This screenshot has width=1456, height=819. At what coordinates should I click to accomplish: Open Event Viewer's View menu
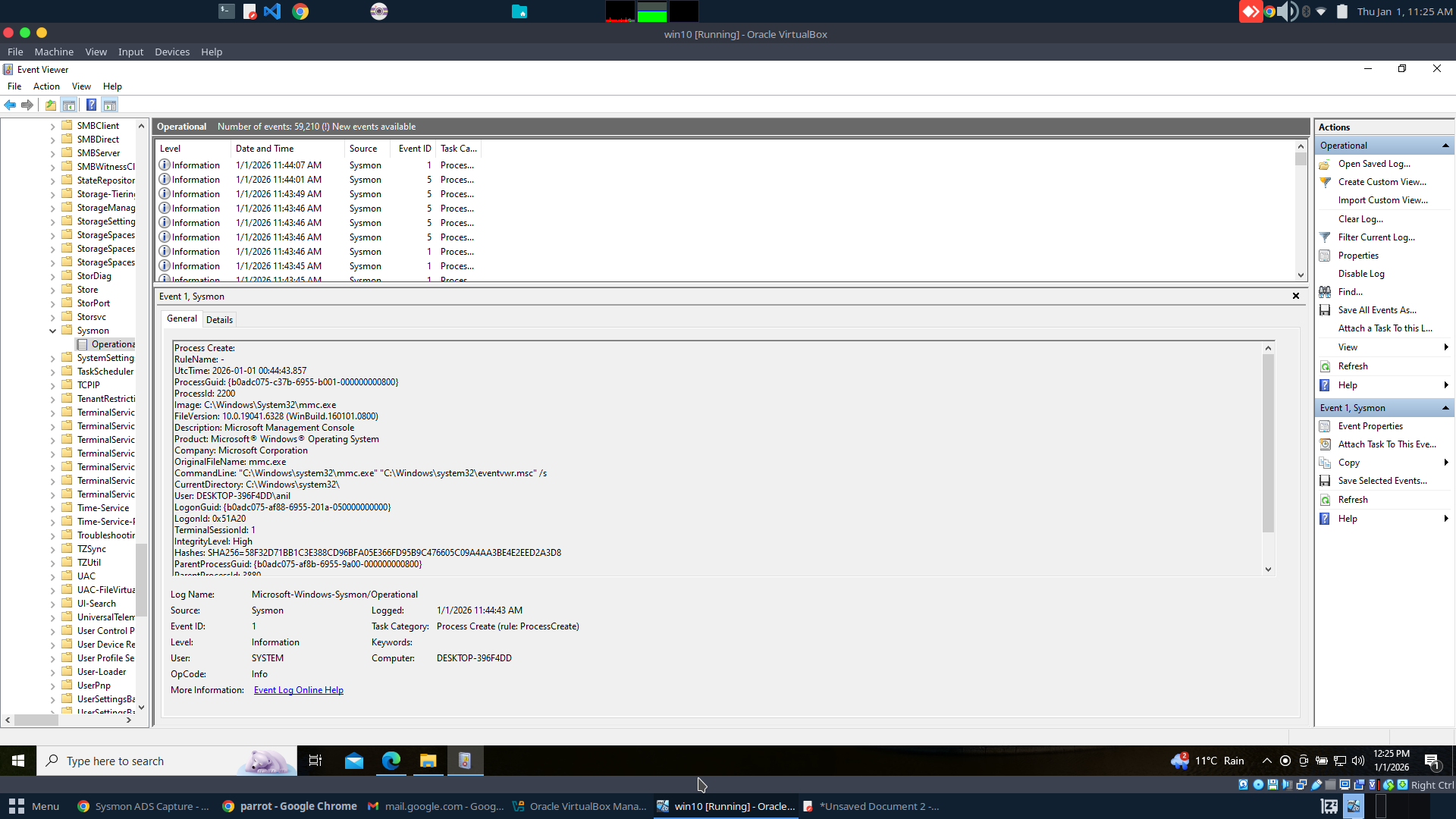pos(81,86)
